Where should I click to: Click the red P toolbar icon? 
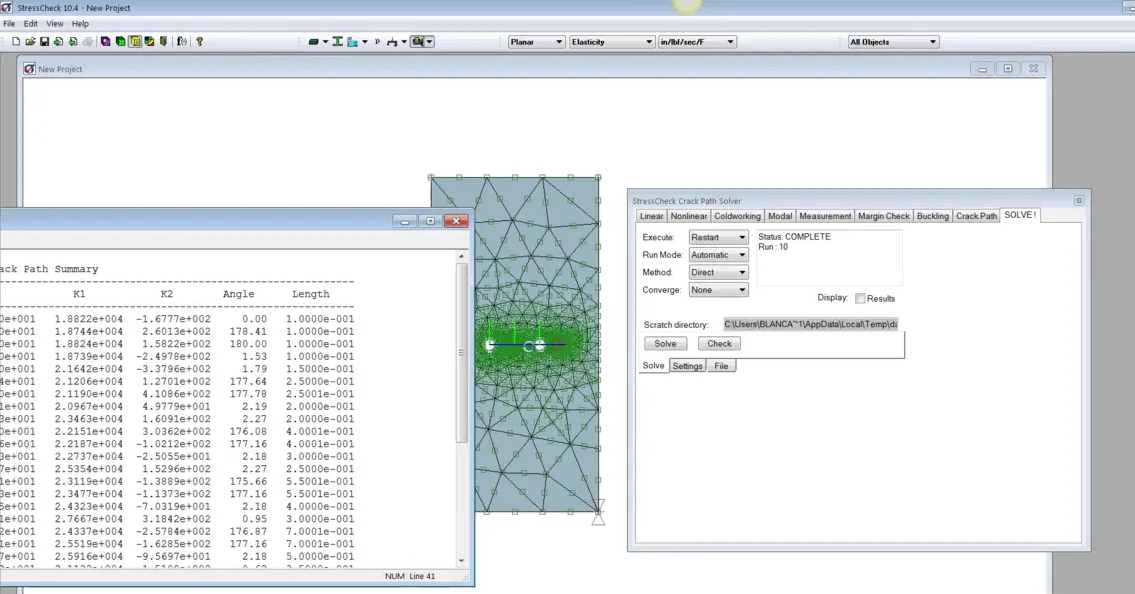coord(377,42)
